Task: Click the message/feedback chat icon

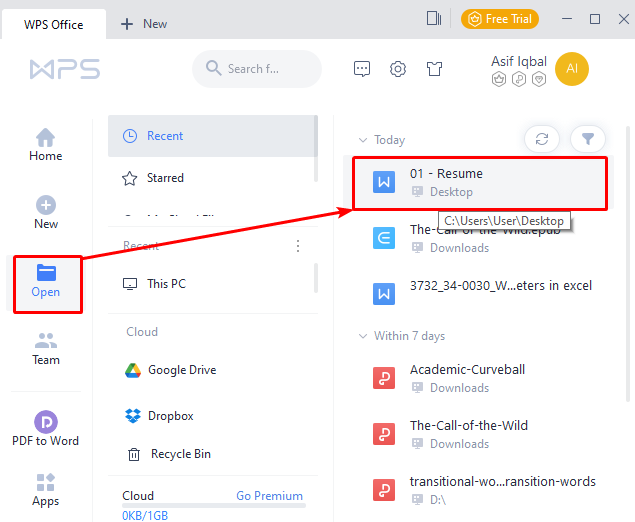Action: pos(362,69)
